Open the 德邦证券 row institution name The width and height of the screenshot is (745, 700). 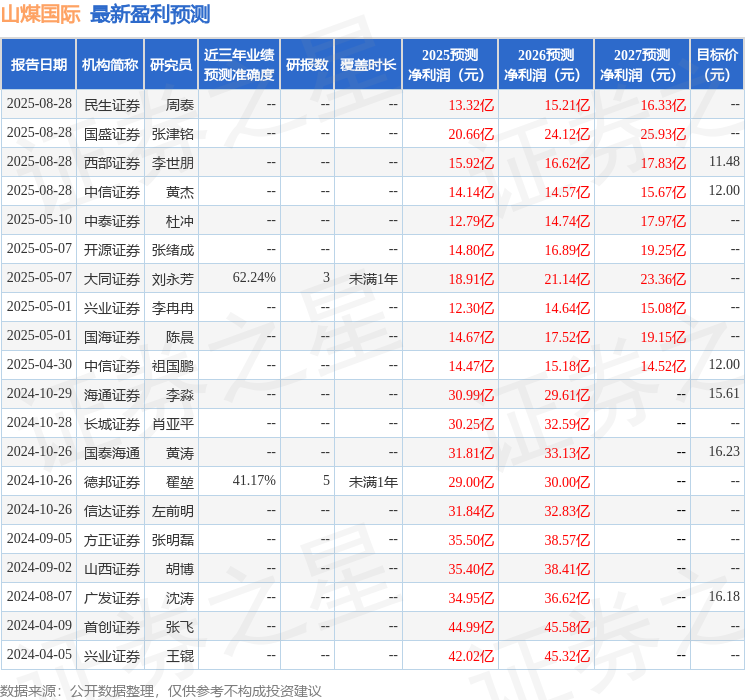[x=112, y=482]
